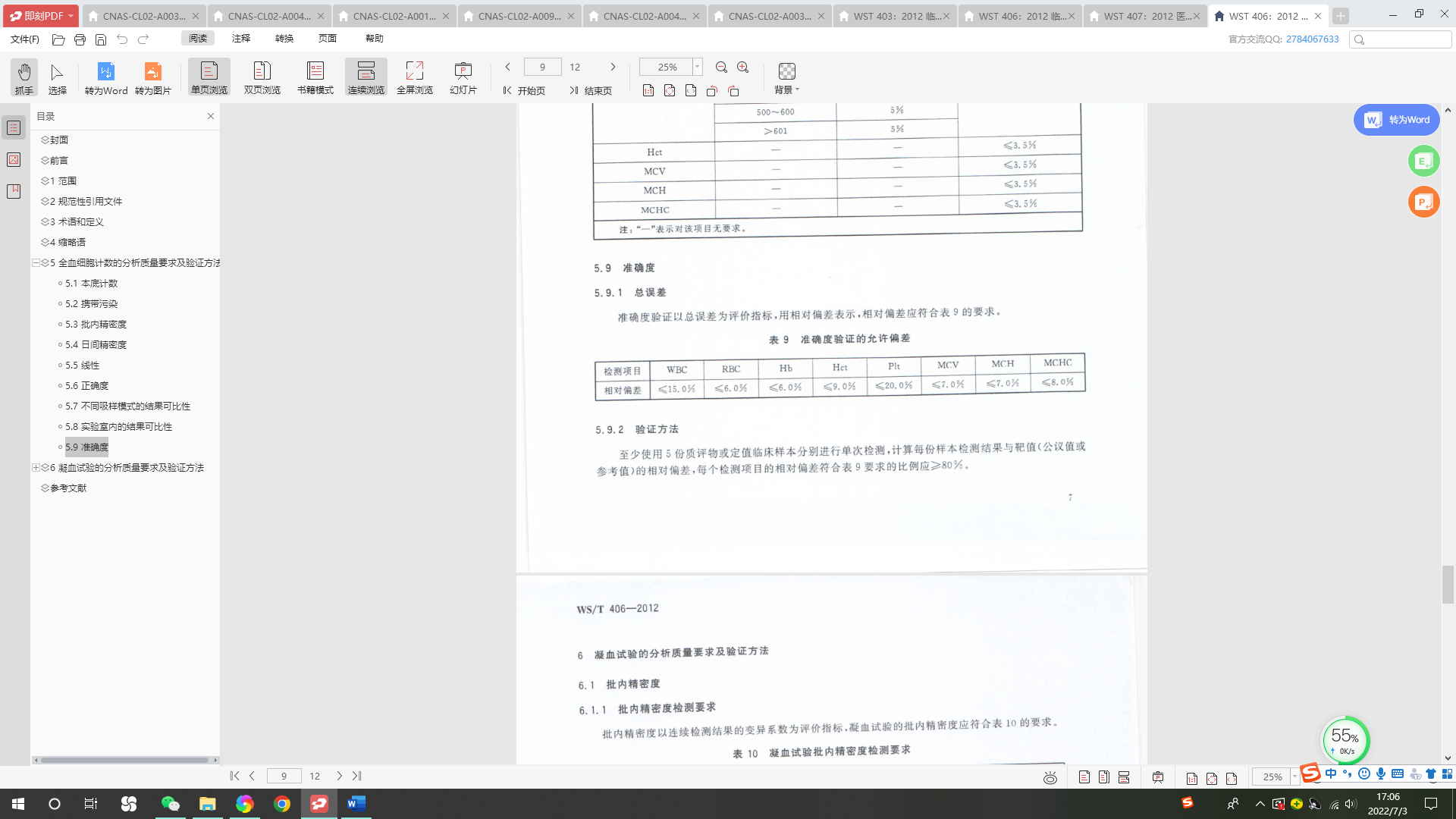Click floating 转为Word button on right

click(1396, 120)
